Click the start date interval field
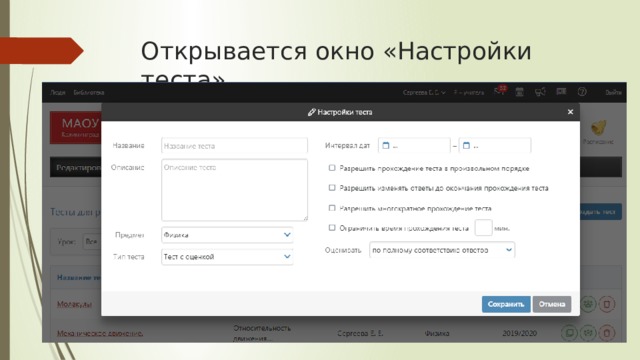640x360 pixels. [x=414, y=145]
